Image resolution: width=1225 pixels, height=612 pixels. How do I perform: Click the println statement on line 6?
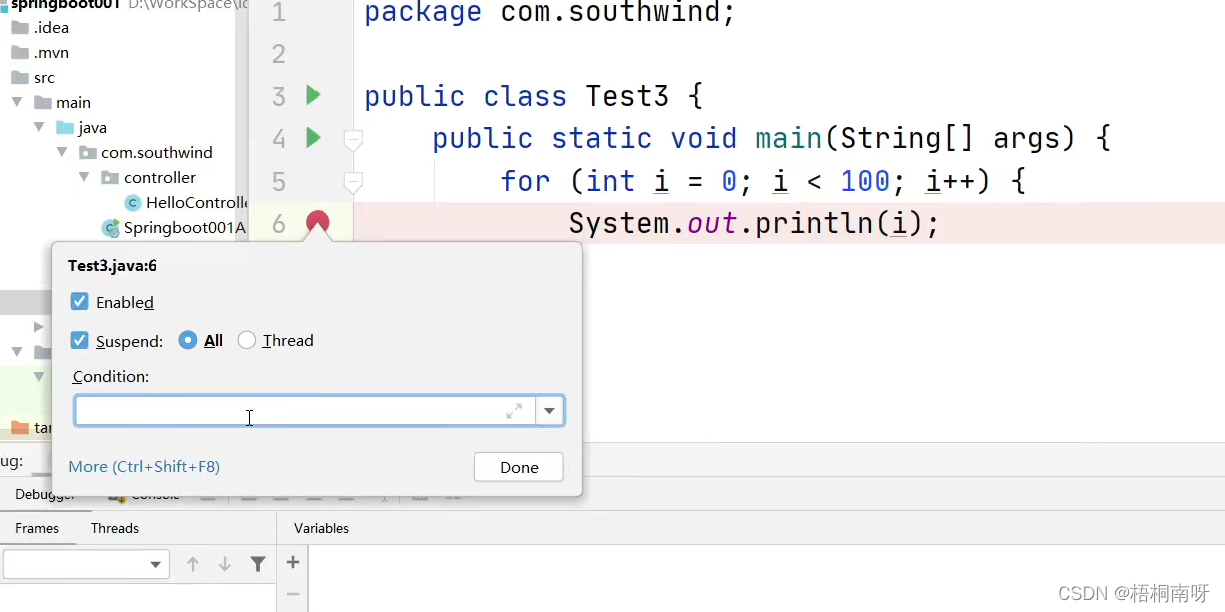click(x=754, y=222)
